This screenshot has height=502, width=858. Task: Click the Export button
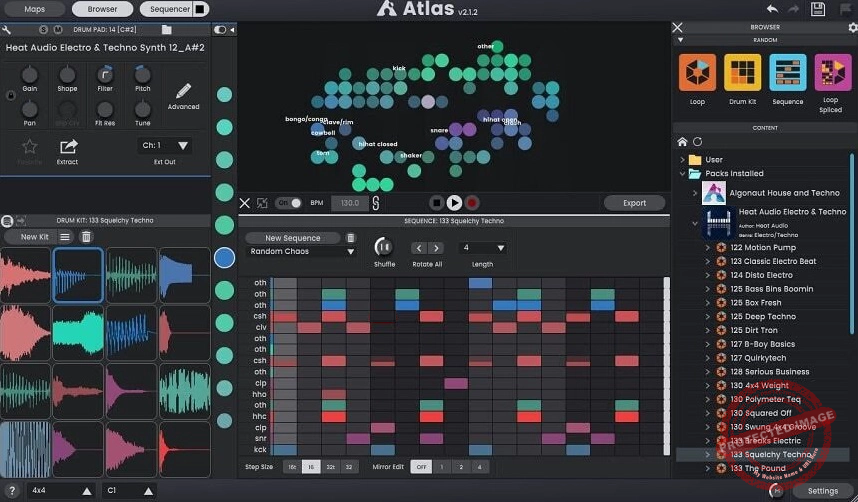634,203
